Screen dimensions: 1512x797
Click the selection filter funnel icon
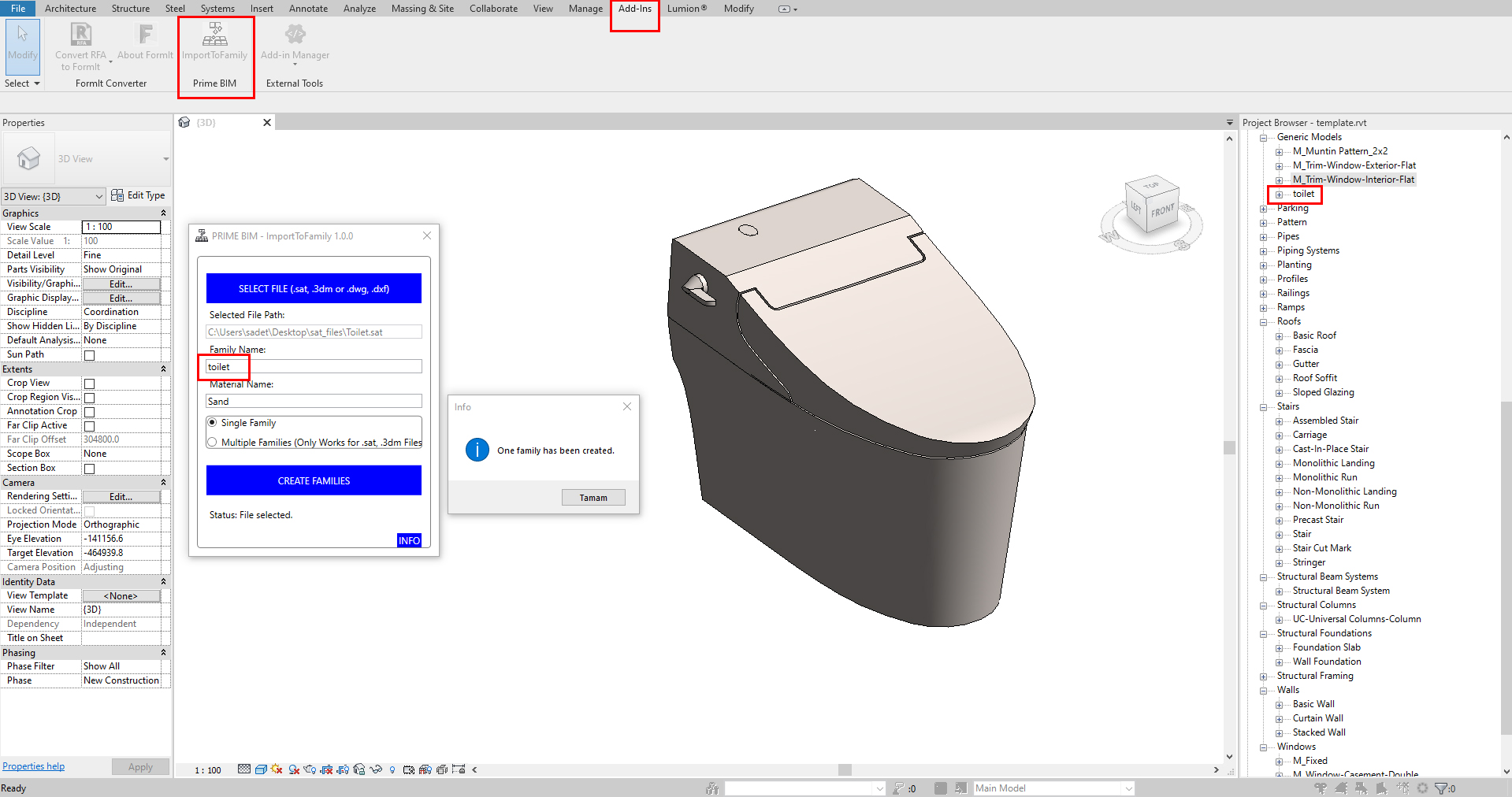pyautogui.click(x=1441, y=788)
